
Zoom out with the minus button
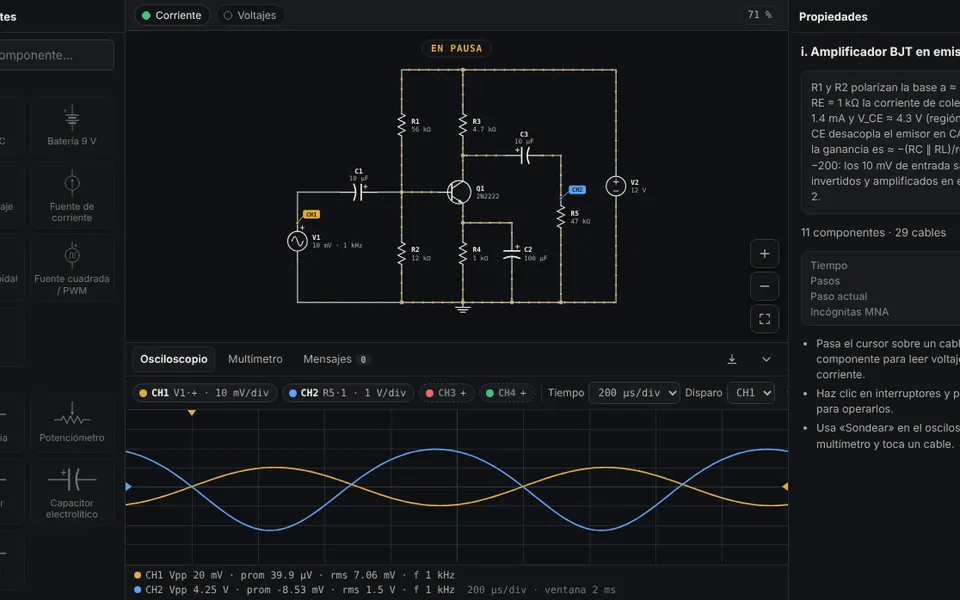(x=764, y=287)
